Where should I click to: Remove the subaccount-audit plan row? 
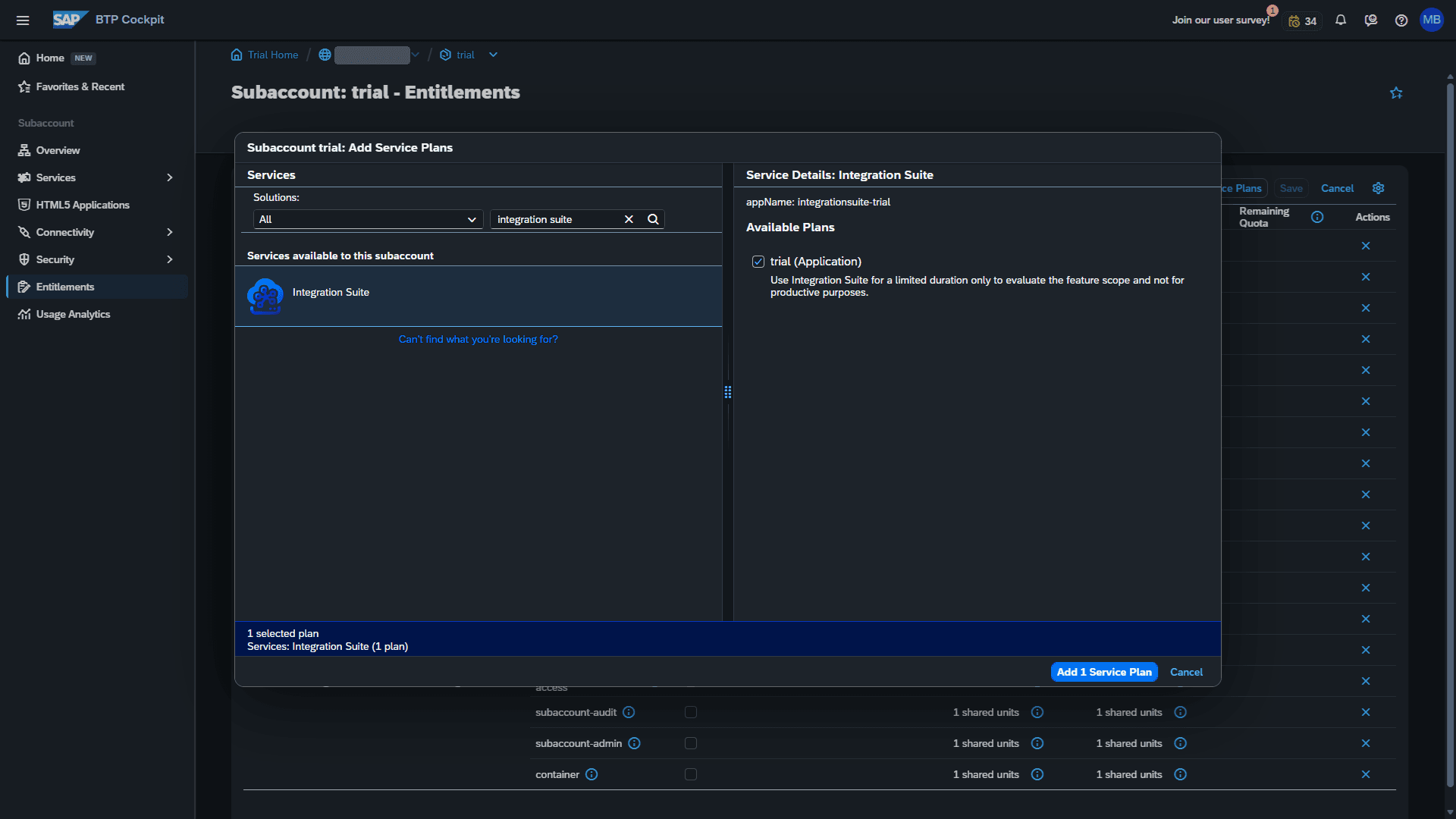(1366, 712)
